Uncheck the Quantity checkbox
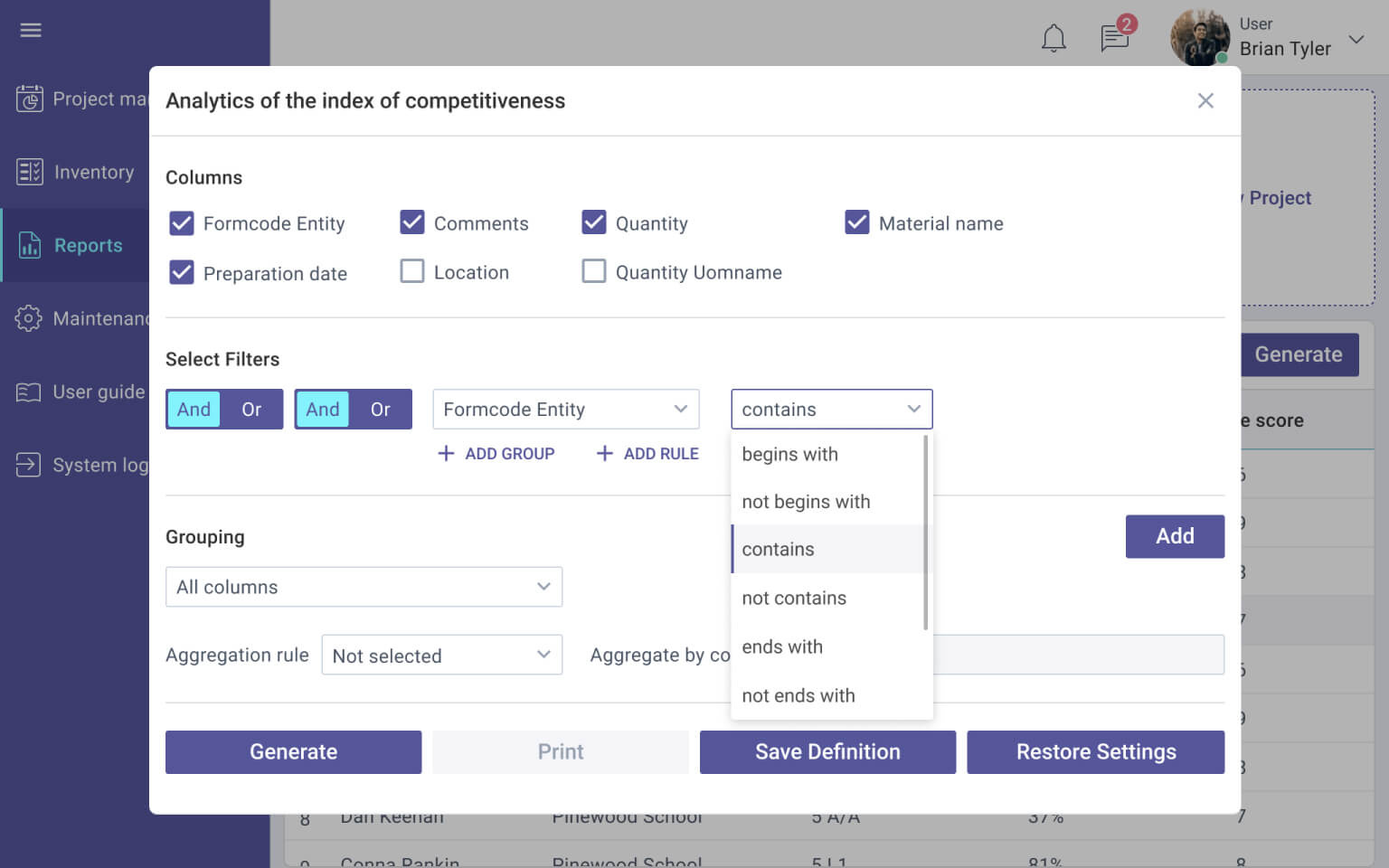Image resolution: width=1389 pixels, height=868 pixels. coord(594,222)
